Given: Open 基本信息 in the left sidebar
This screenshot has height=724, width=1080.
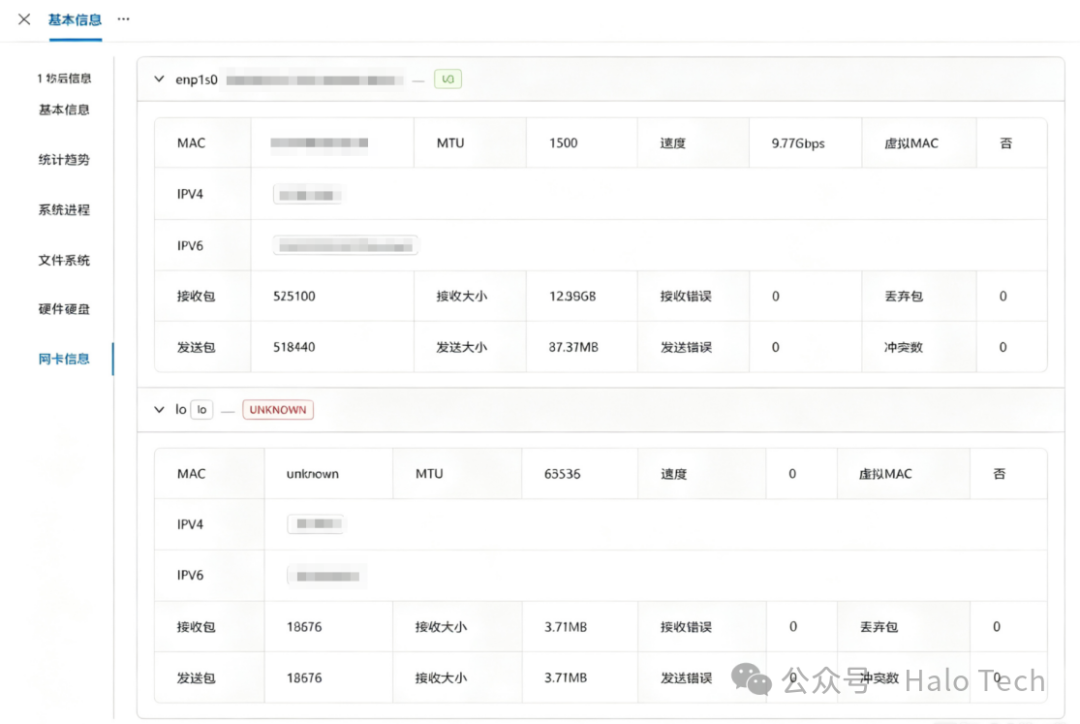Looking at the screenshot, I should coord(64,110).
